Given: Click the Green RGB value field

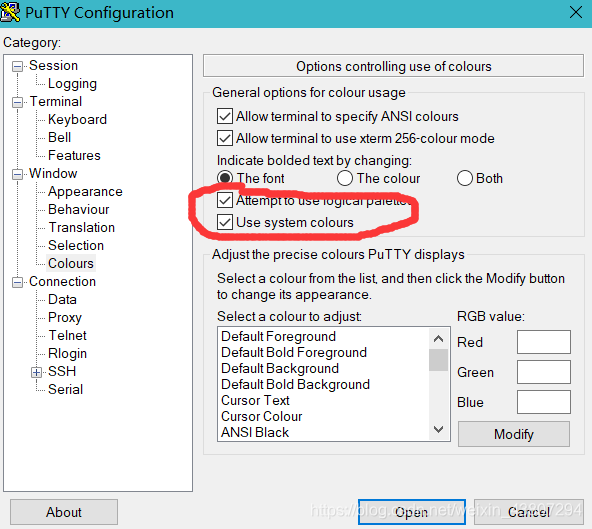Looking at the screenshot, I should (544, 372).
